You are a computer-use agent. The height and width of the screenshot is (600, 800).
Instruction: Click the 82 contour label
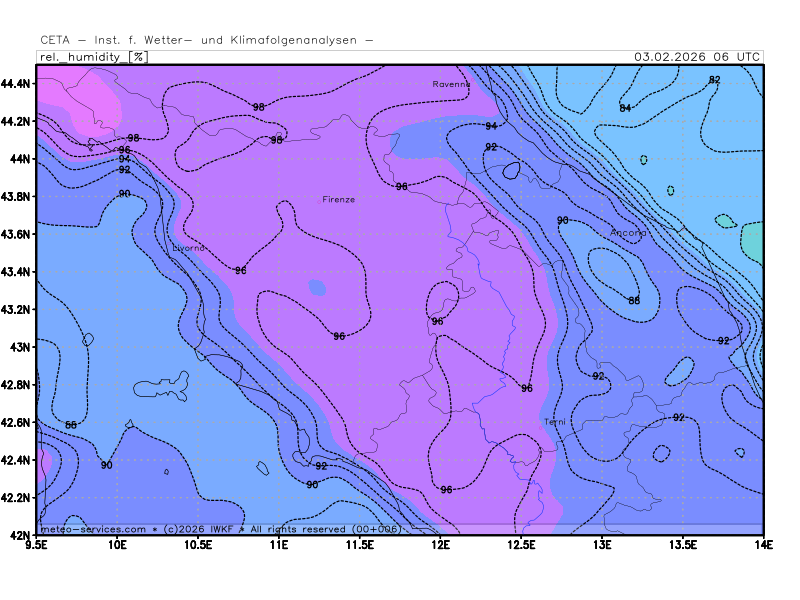(714, 80)
